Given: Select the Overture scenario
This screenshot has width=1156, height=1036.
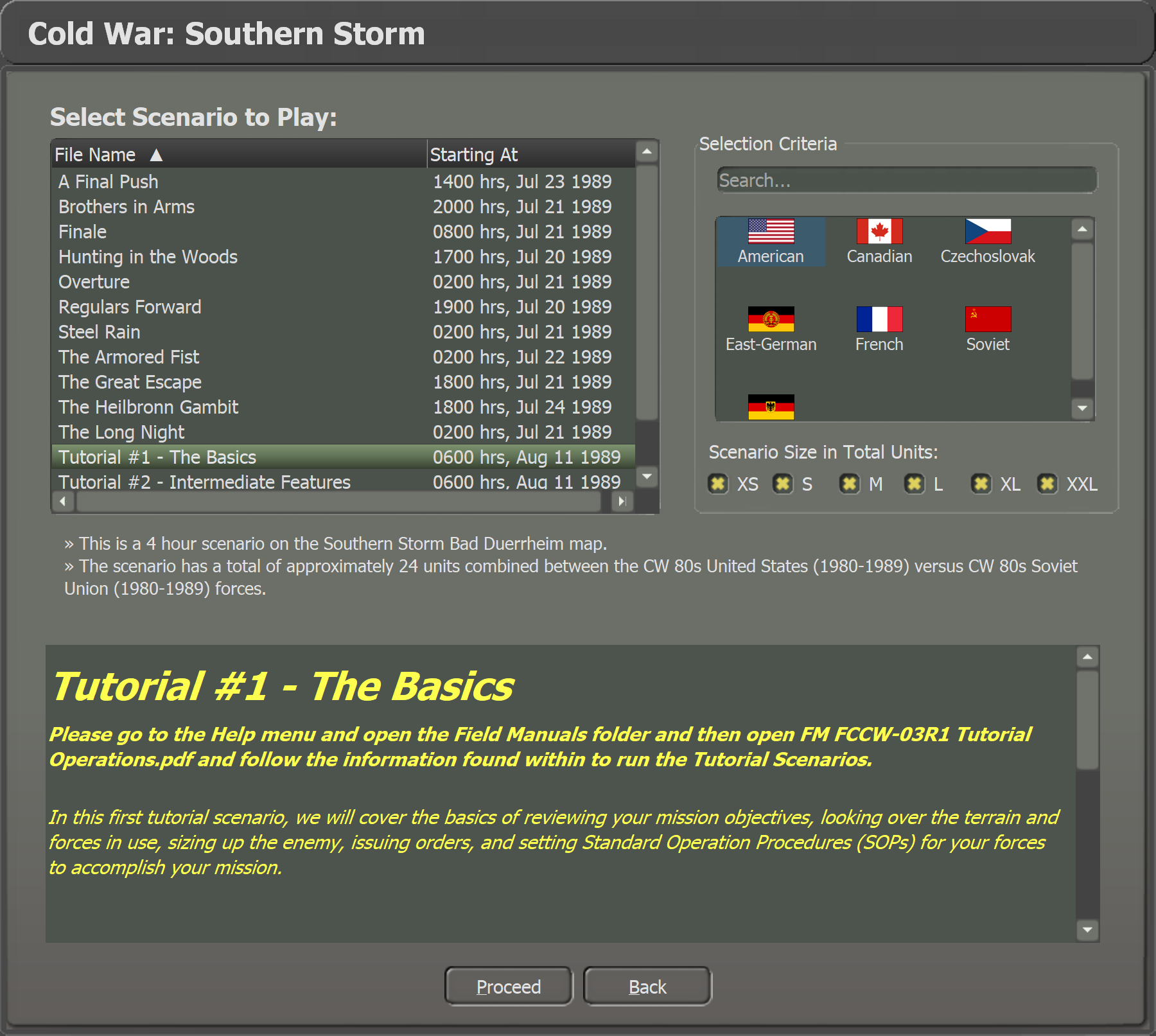Looking at the screenshot, I should pos(344,282).
